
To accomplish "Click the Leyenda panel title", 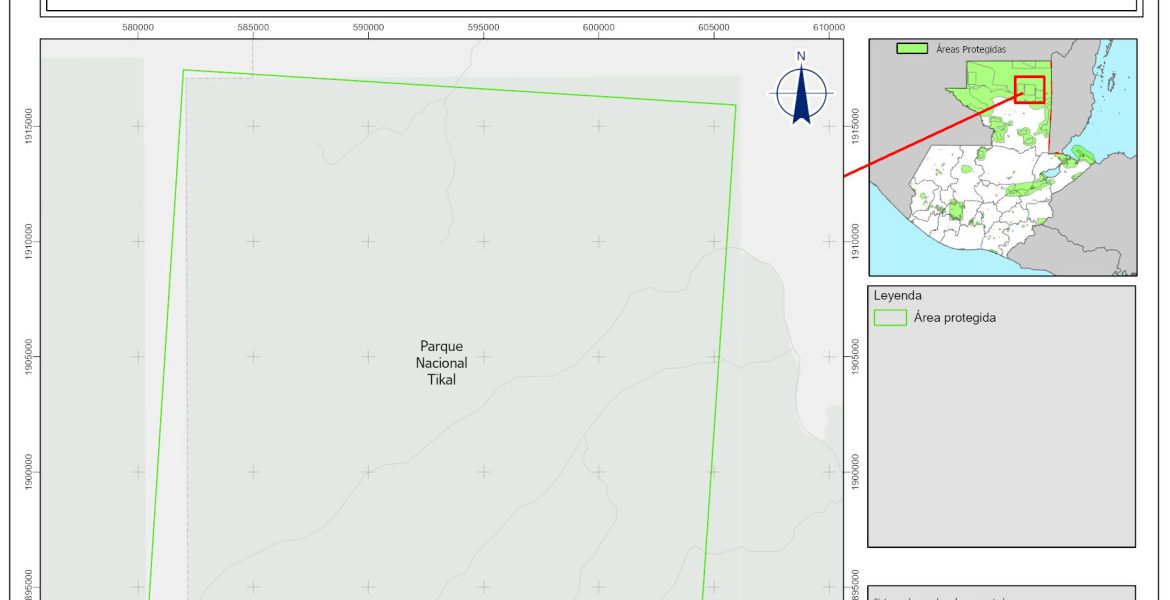I will point(897,296).
